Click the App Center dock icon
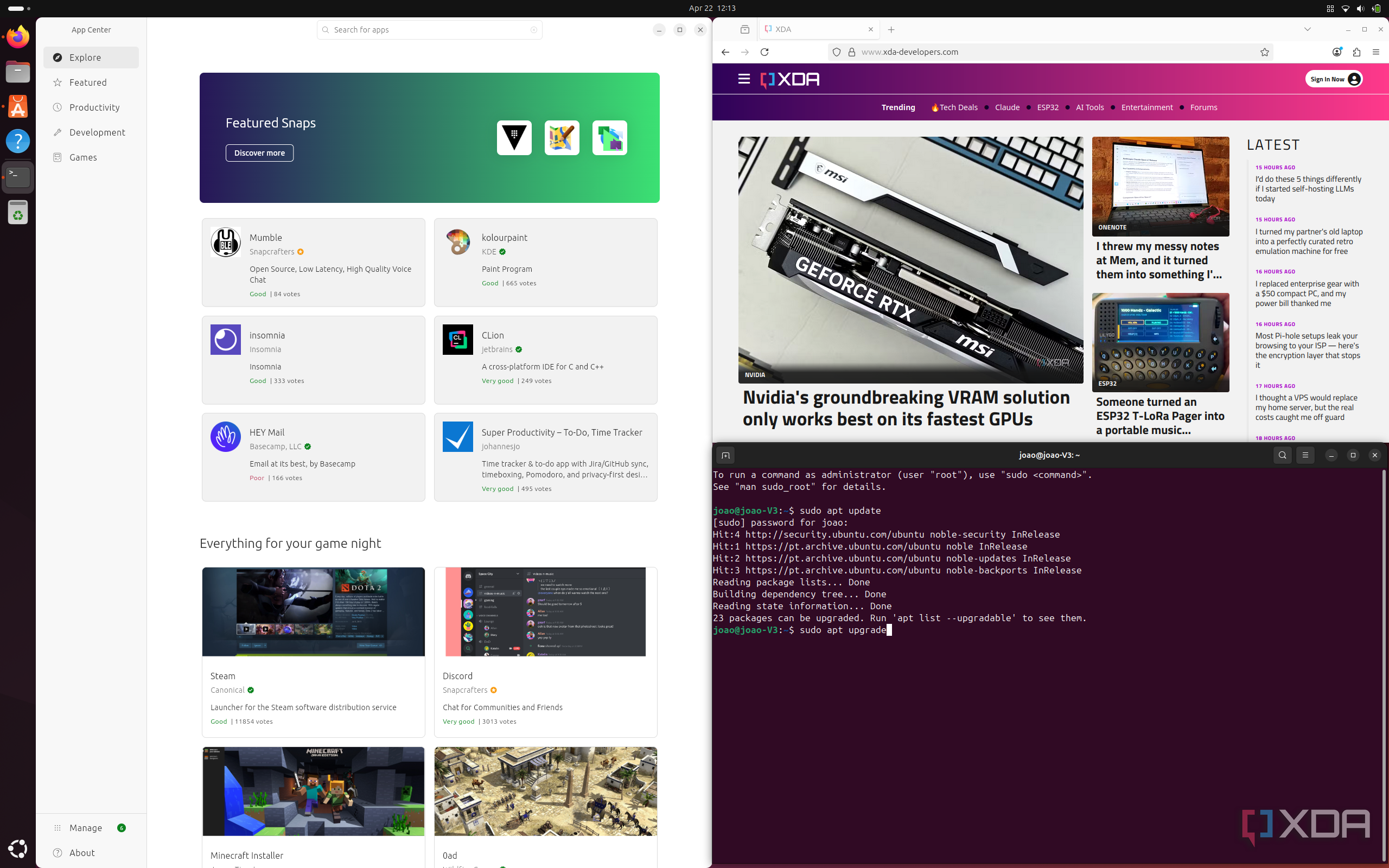Image resolution: width=1389 pixels, height=868 pixels. [18, 107]
